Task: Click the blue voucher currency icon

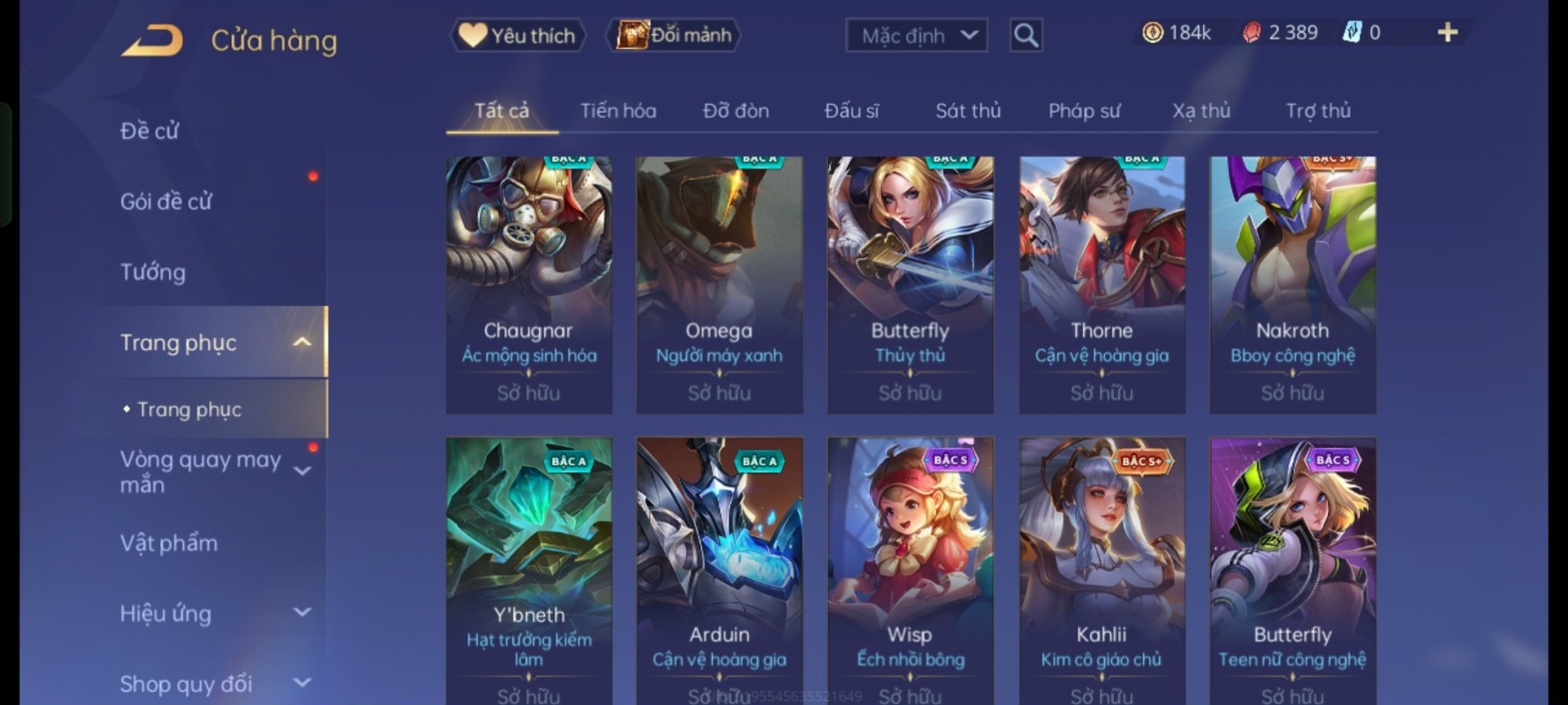Action: click(1352, 32)
